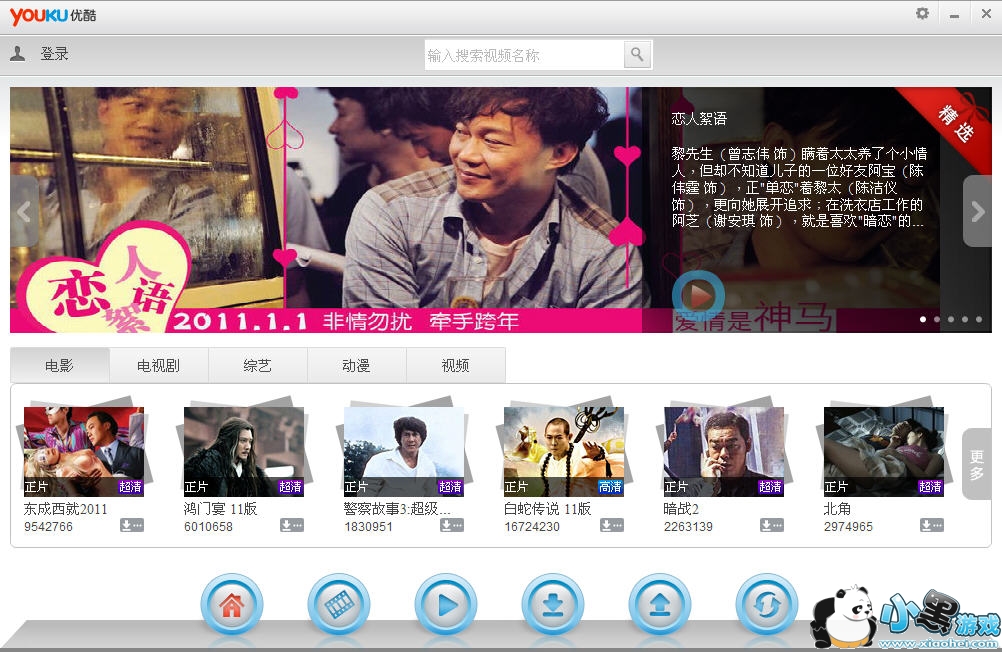Click the Play icon in bottom dock
This screenshot has height=652, width=1002.
click(x=446, y=605)
